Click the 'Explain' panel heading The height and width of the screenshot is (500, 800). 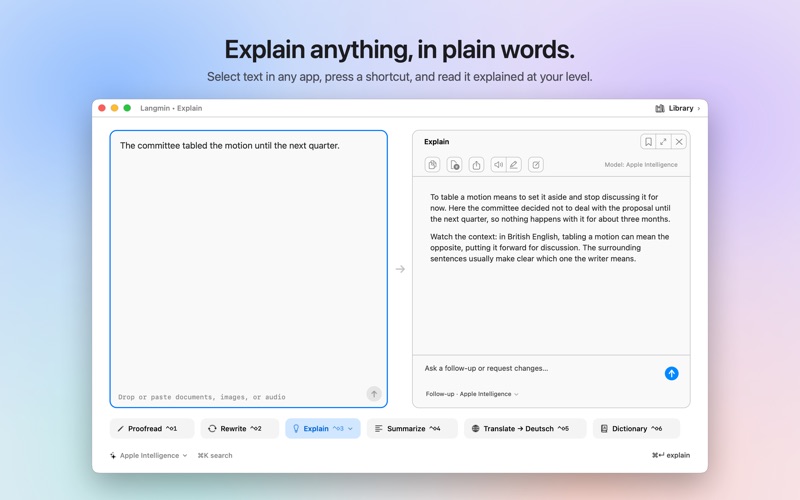click(x=437, y=142)
